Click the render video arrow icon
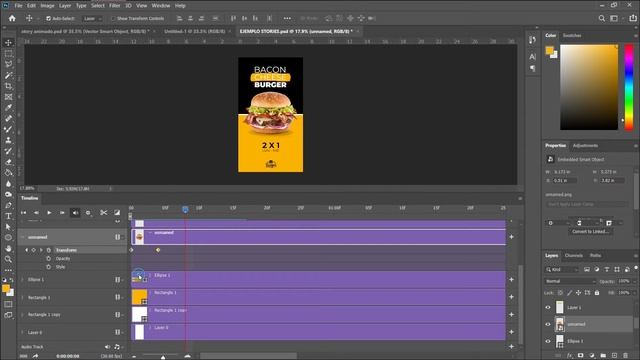 click(36, 356)
